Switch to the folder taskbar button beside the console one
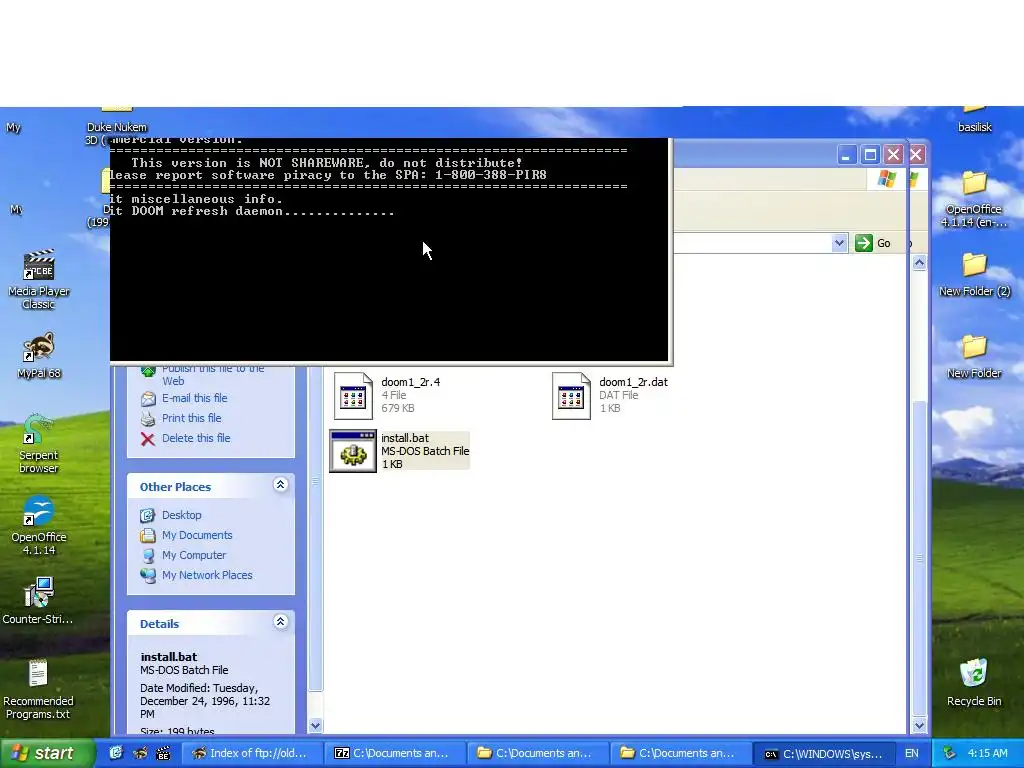Viewport: 1024px width, 768px height. [x=680, y=753]
